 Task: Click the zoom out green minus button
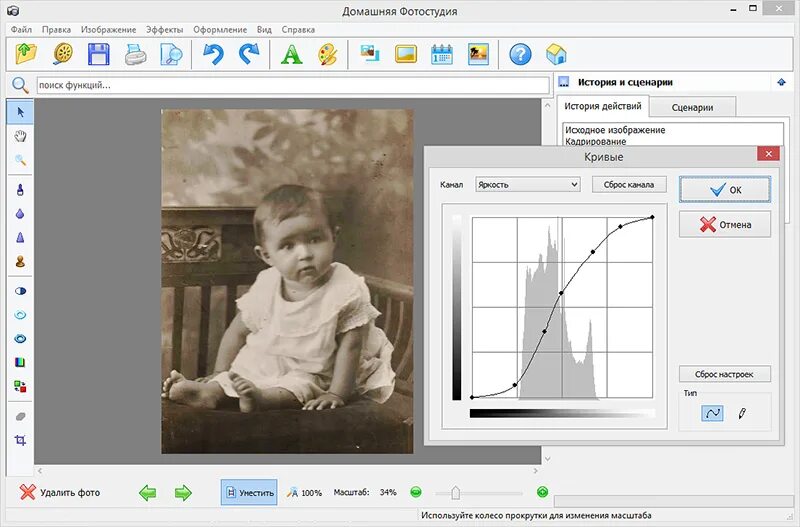tap(416, 492)
